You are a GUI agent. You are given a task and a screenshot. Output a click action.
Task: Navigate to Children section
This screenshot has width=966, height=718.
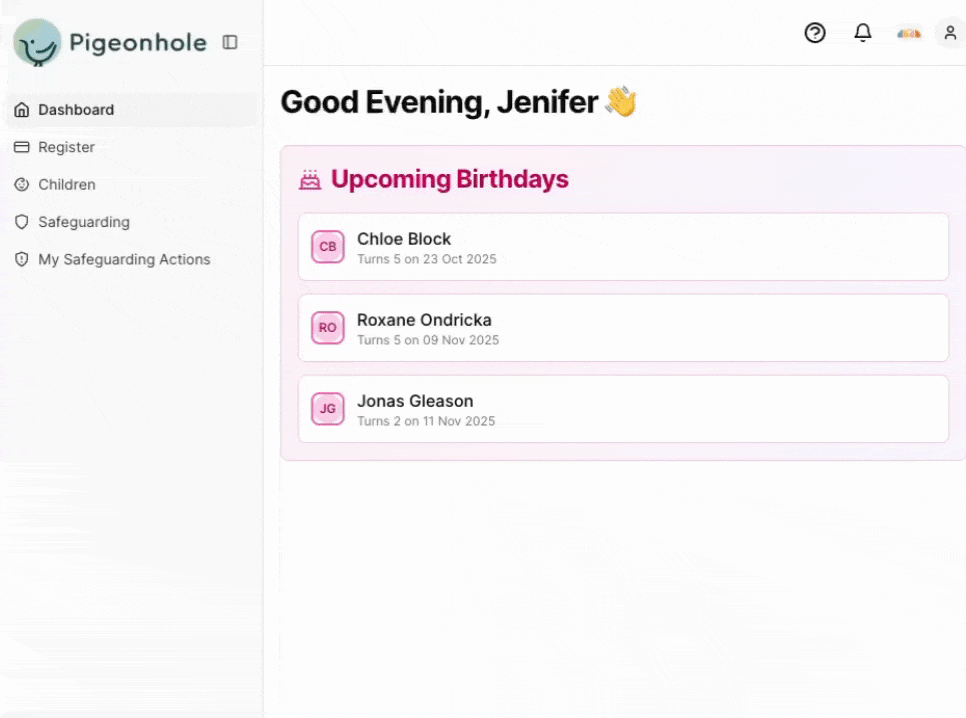click(67, 185)
